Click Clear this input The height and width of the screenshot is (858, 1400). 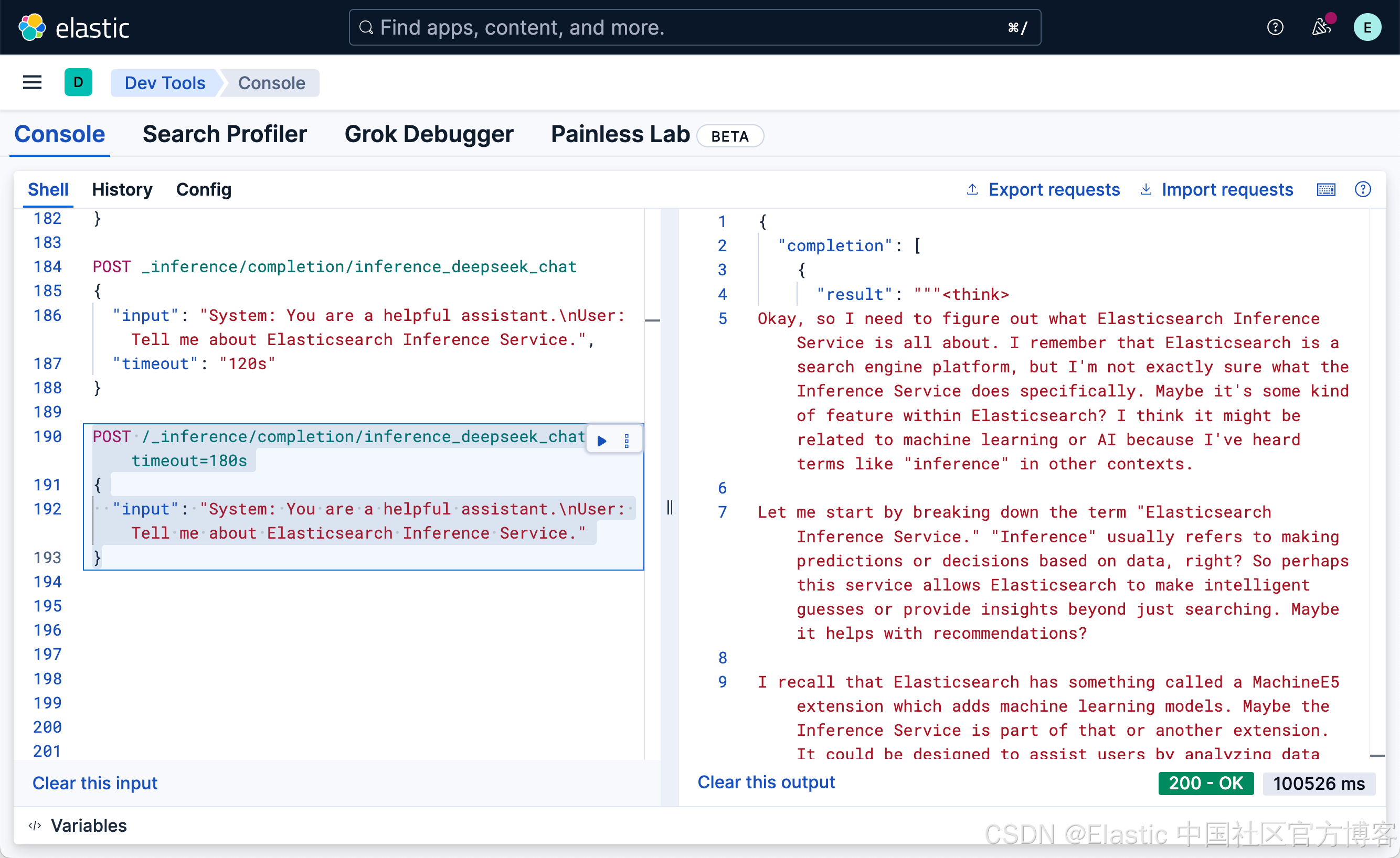pyautogui.click(x=95, y=783)
